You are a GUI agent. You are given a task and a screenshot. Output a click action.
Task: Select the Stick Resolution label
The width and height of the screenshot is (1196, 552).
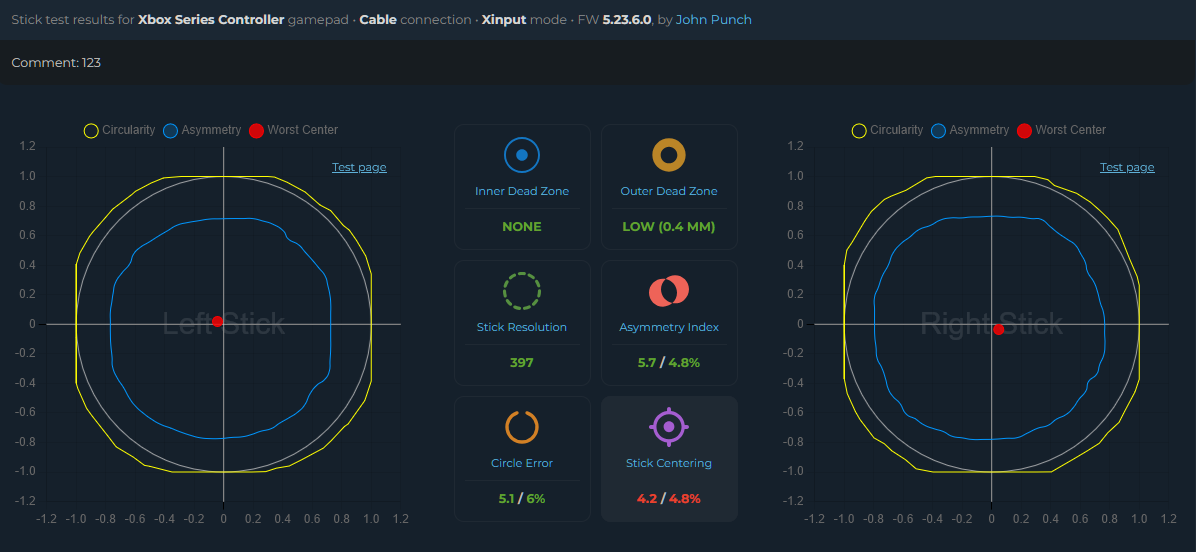tap(522, 327)
